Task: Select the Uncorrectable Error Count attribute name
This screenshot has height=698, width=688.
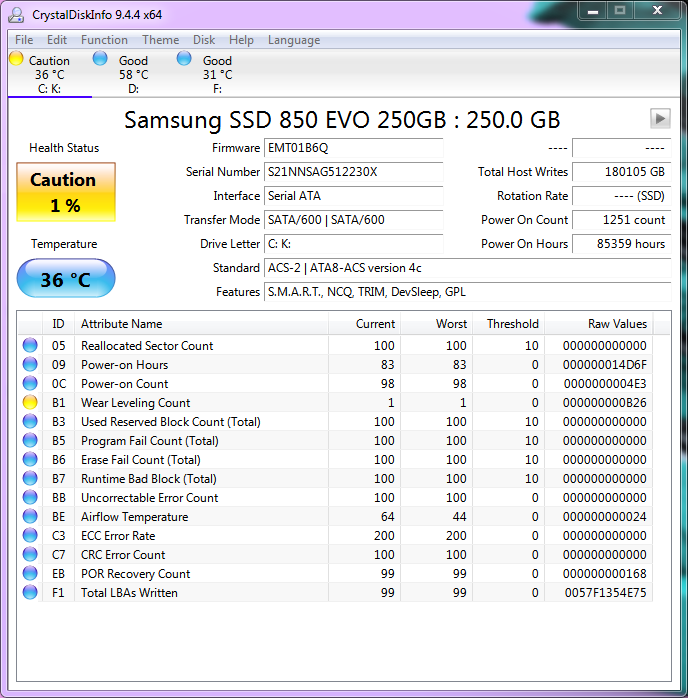Action: click(x=150, y=498)
